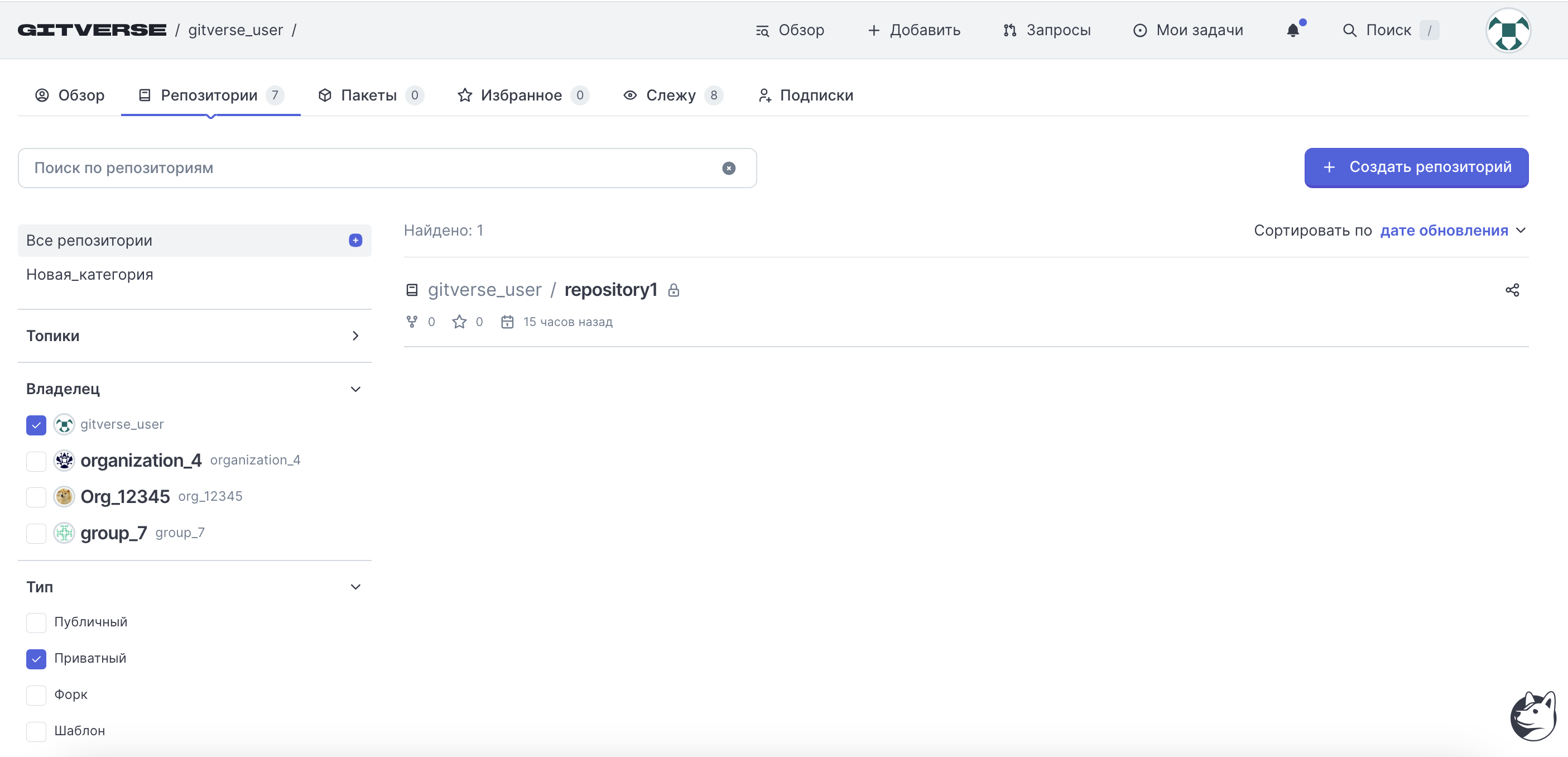Check the organization_4 owner filter
Viewport: 1568px width, 757px height.
pyautogui.click(x=36, y=461)
